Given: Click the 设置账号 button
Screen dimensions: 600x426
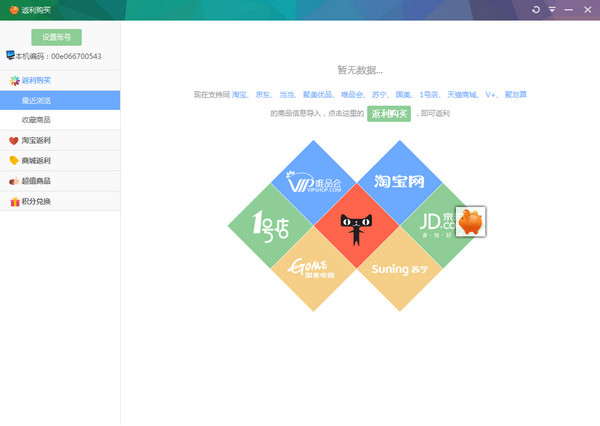Looking at the screenshot, I should (x=56, y=37).
